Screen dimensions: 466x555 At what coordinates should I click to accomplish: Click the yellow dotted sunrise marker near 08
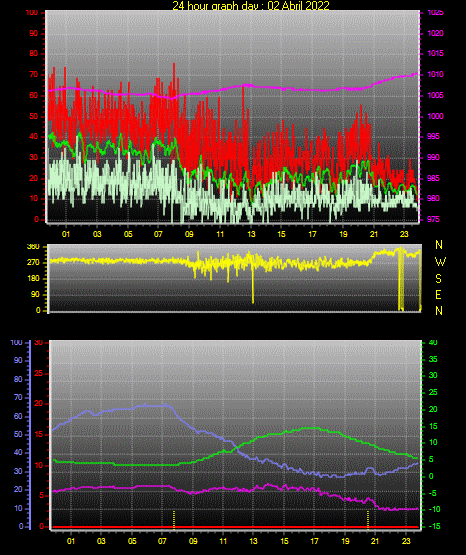[174, 520]
